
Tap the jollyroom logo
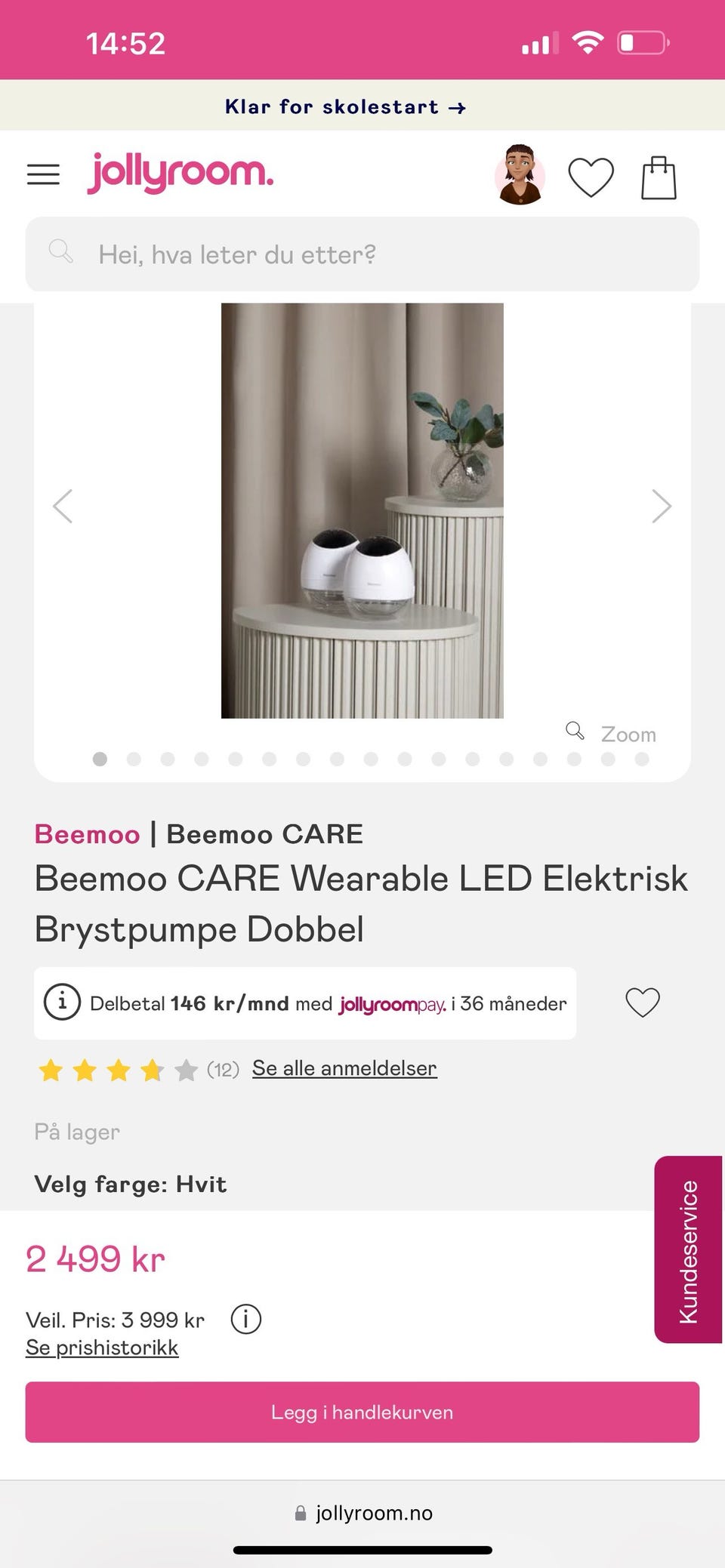(180, 173)
